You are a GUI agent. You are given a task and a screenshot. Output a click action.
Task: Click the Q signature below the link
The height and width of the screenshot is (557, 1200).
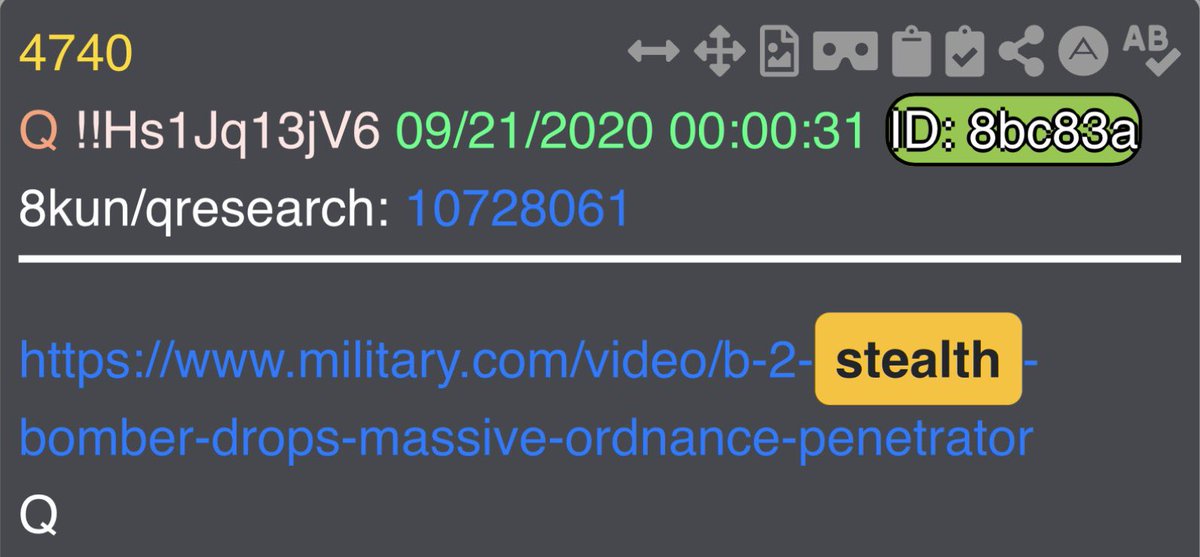tap(40, 515)
